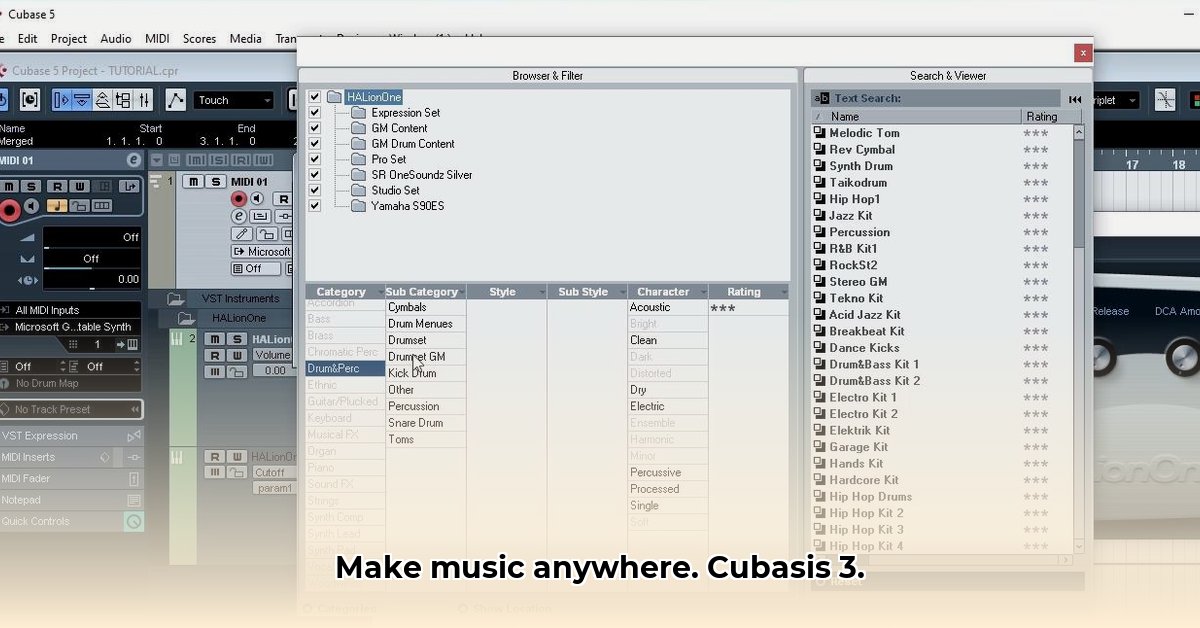Uncheck the Yamaha S90ES checkbox
Screen dimensions: 1200x628
pos(314,206)
